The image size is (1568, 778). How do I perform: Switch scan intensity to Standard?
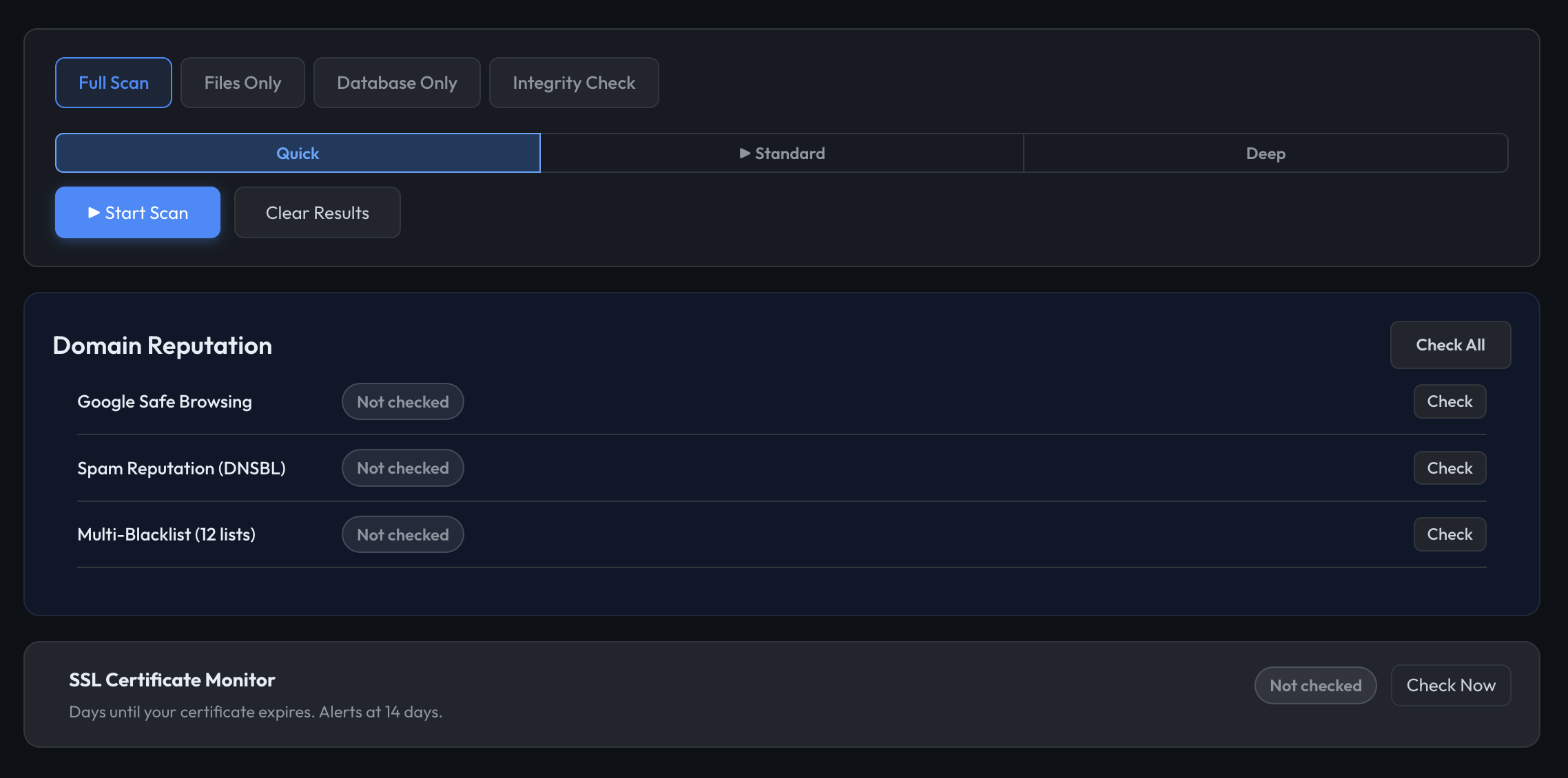tap(782, 153)
